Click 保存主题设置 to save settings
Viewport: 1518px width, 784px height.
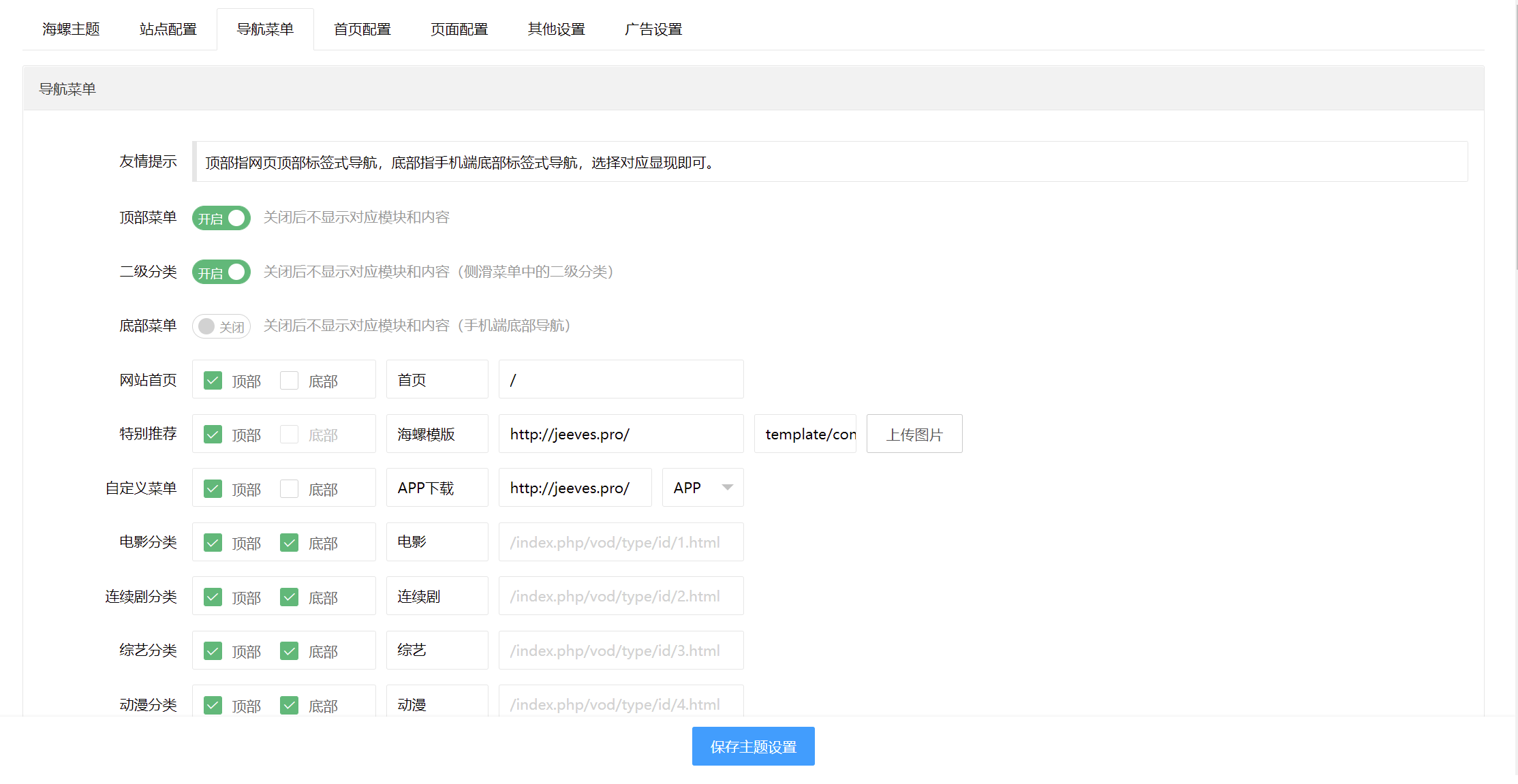pos(753,746)
